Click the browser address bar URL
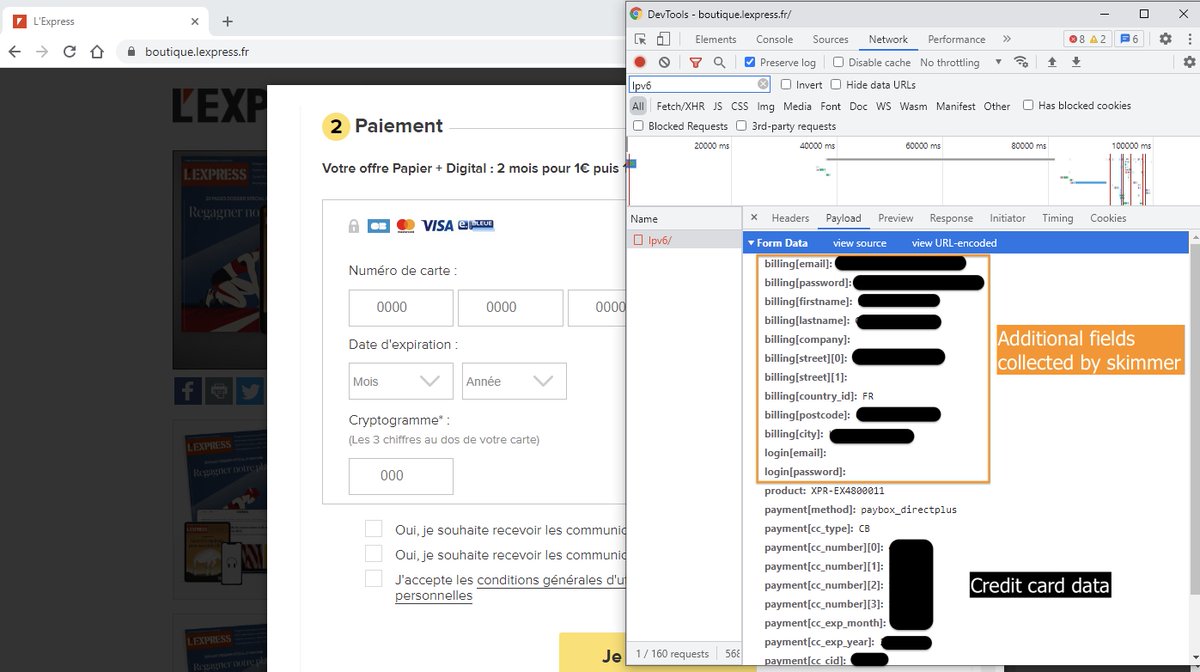The image size is (1200, 672). coord(197,52)
